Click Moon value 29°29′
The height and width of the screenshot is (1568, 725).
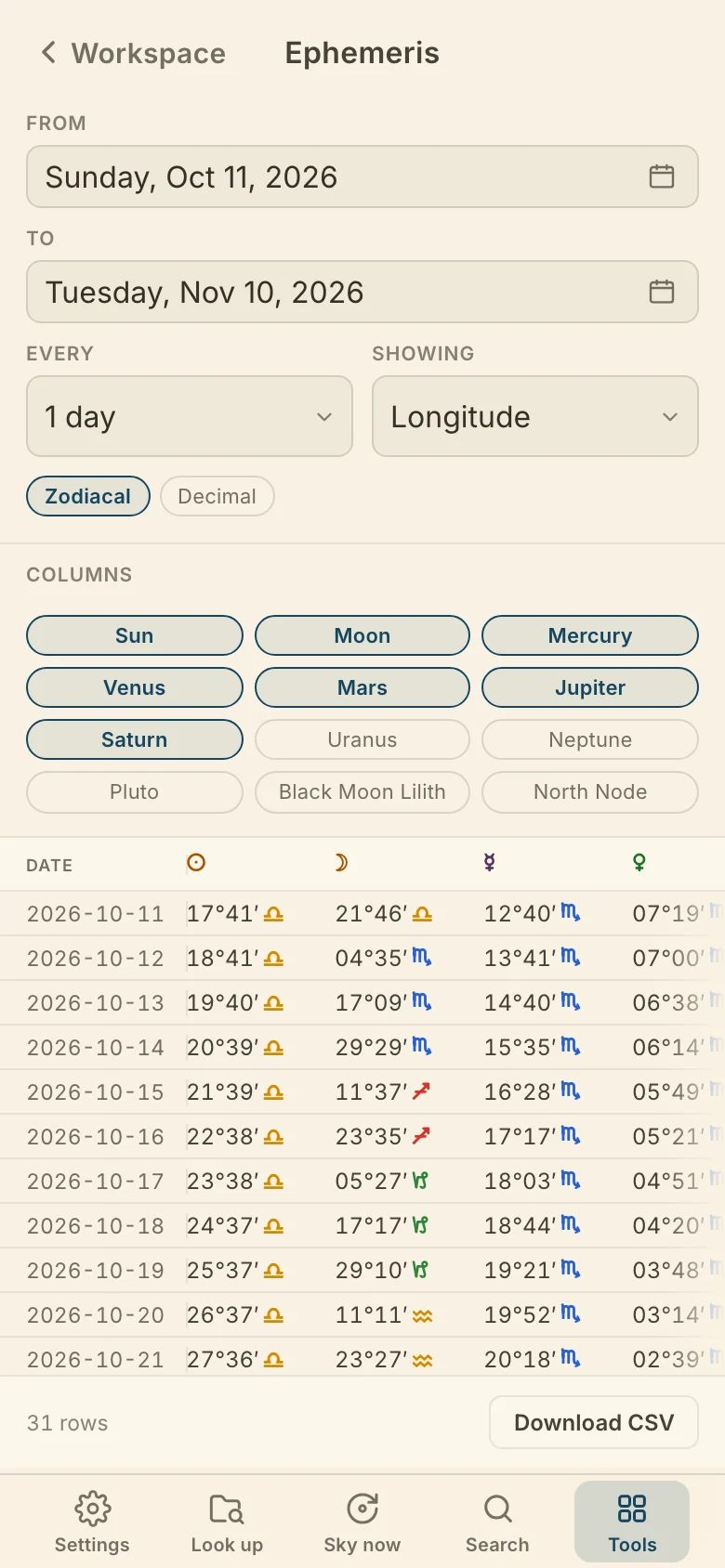pos(372,1048)
